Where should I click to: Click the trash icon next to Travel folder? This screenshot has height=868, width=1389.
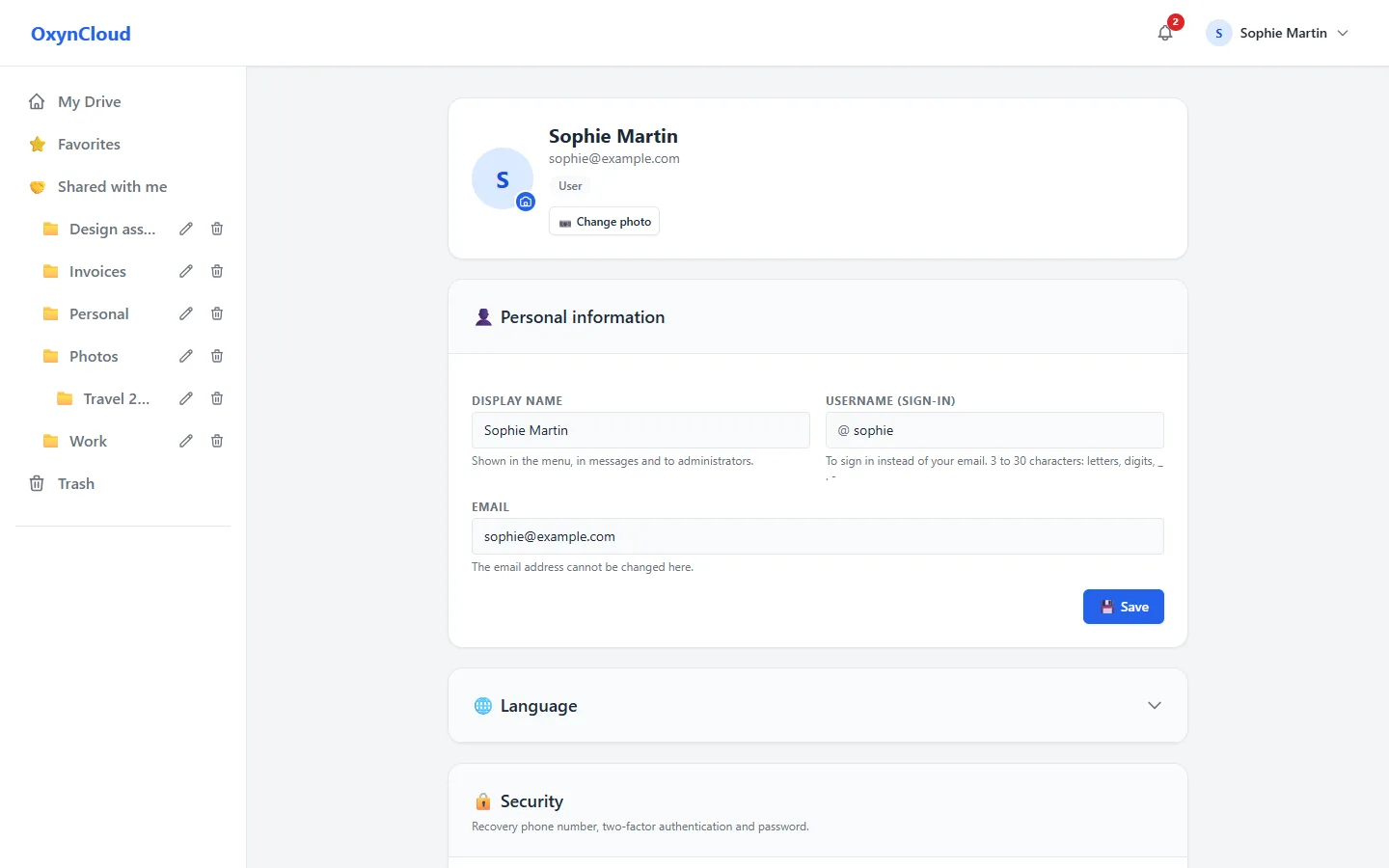pos(217,398)
